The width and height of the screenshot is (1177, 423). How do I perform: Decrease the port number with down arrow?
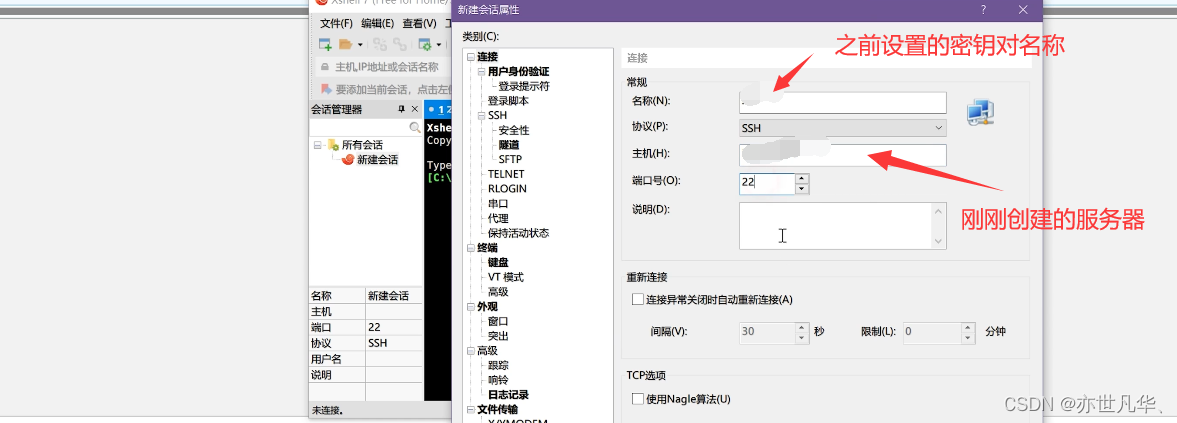coord(802,188)
